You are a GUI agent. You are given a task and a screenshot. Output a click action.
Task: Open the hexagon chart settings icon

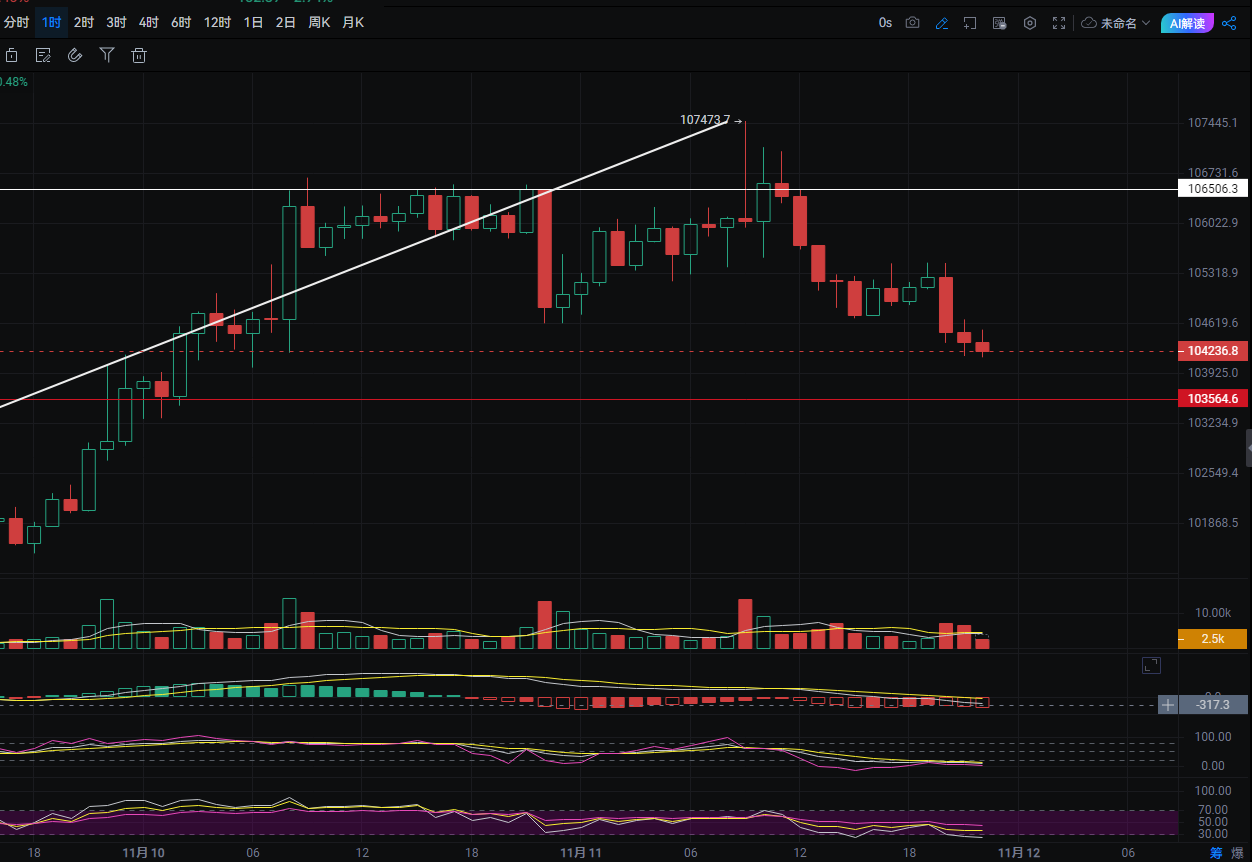[1029, 23]
